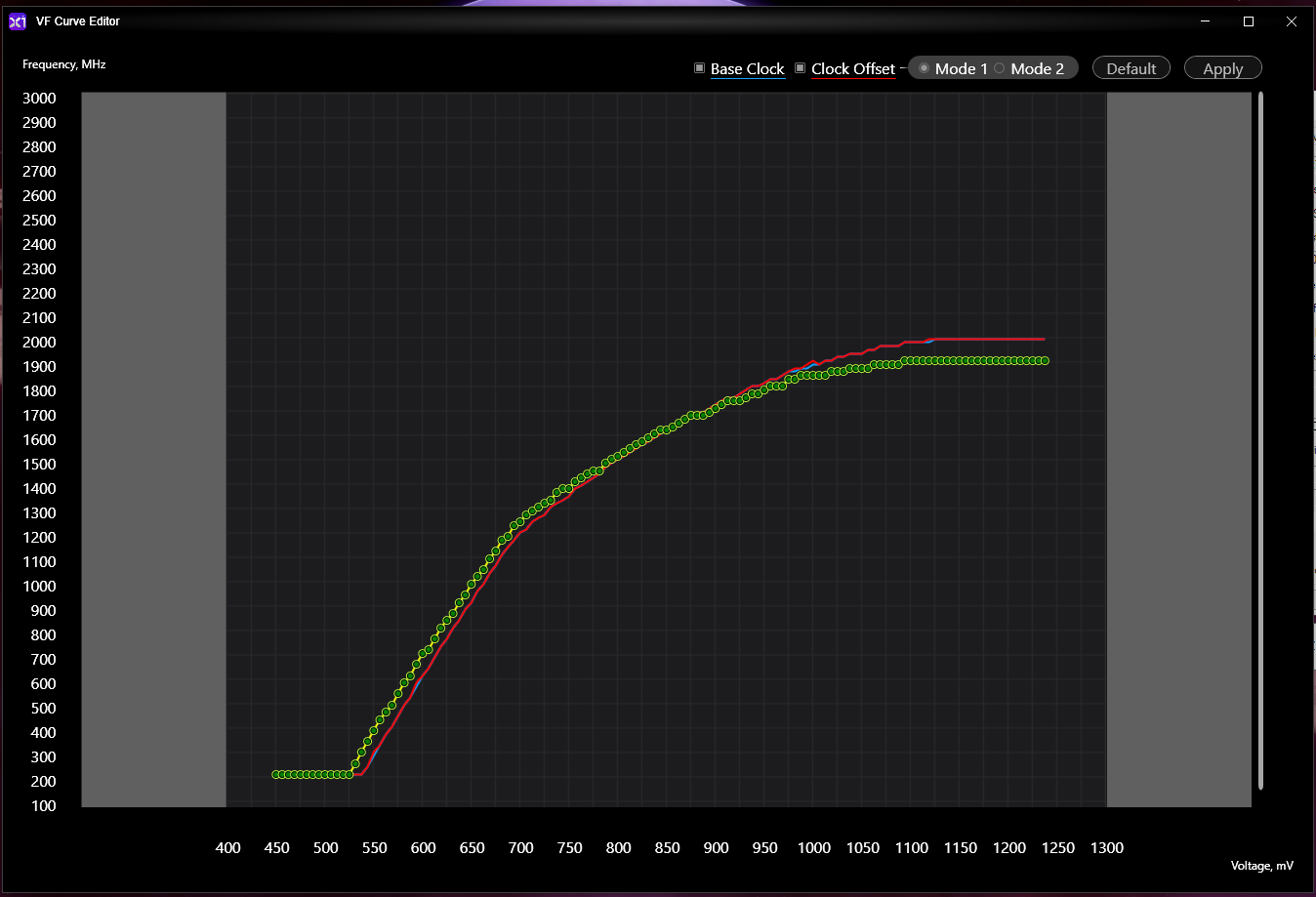Click the underlined Clock Offset label

852,68
